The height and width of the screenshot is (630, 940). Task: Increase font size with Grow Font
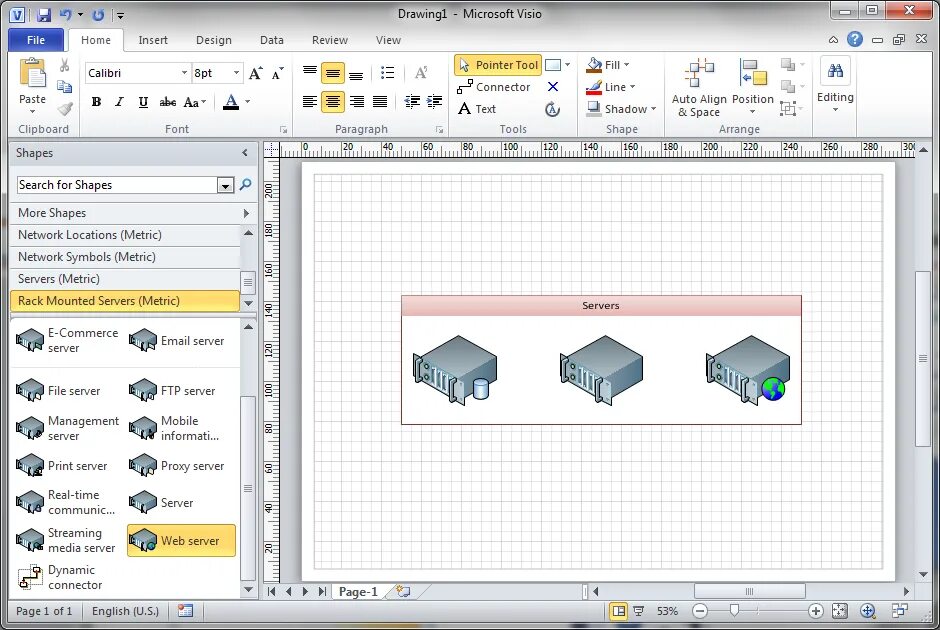[255, 73]
